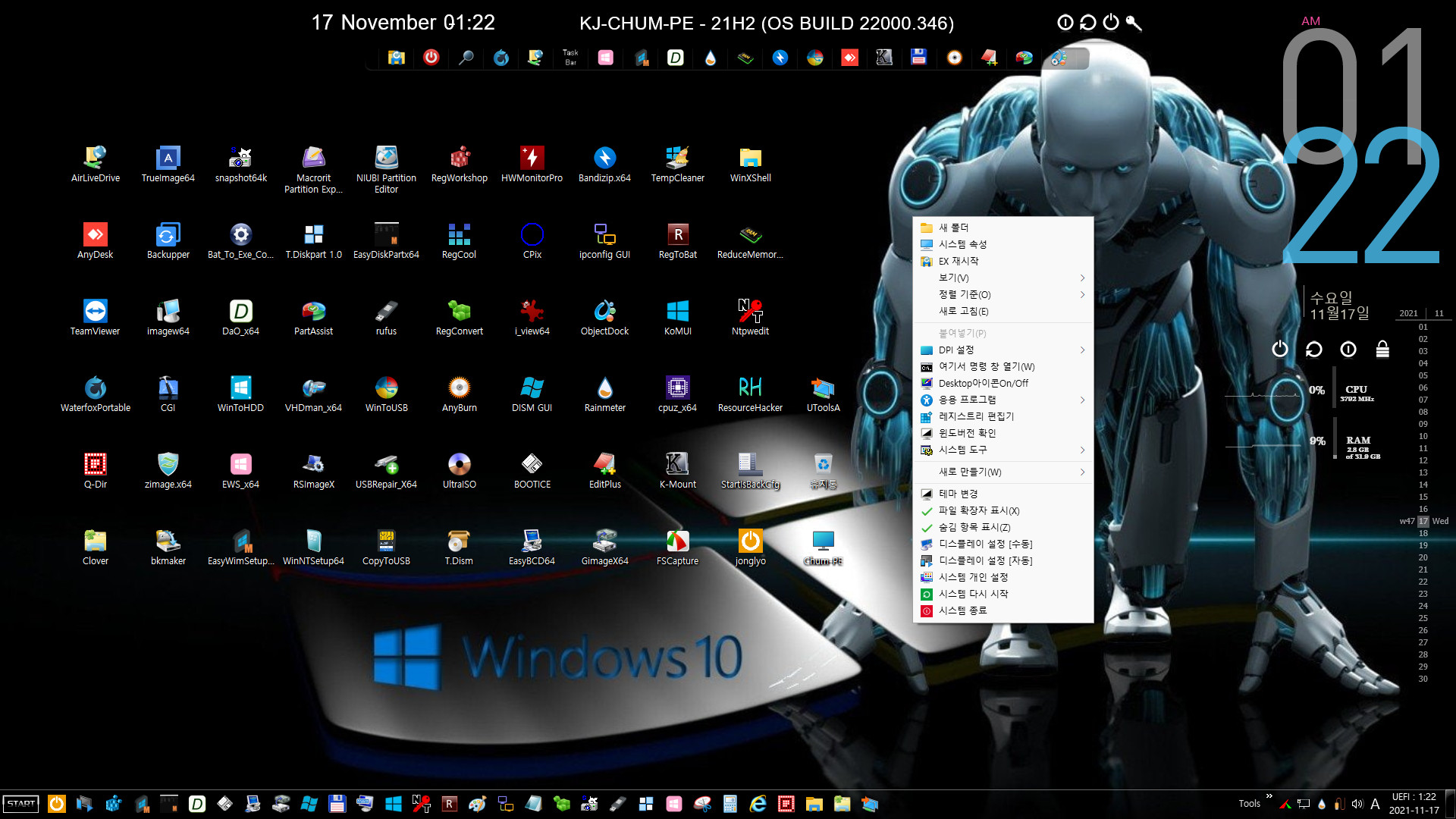Click the lock icon in Rainmeter skin
The image size is (1456, 819).
tap(1382, 349)
